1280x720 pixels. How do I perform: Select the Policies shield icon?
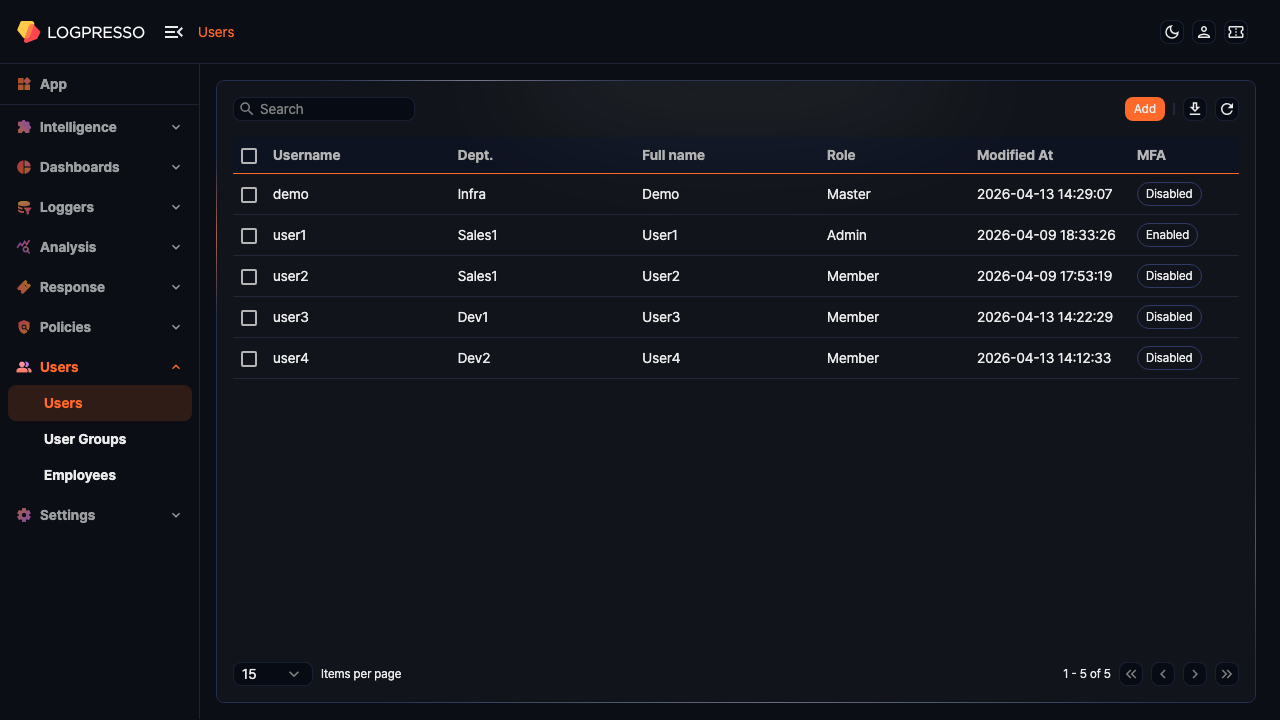pyautogui.click(x=24, y=327)
